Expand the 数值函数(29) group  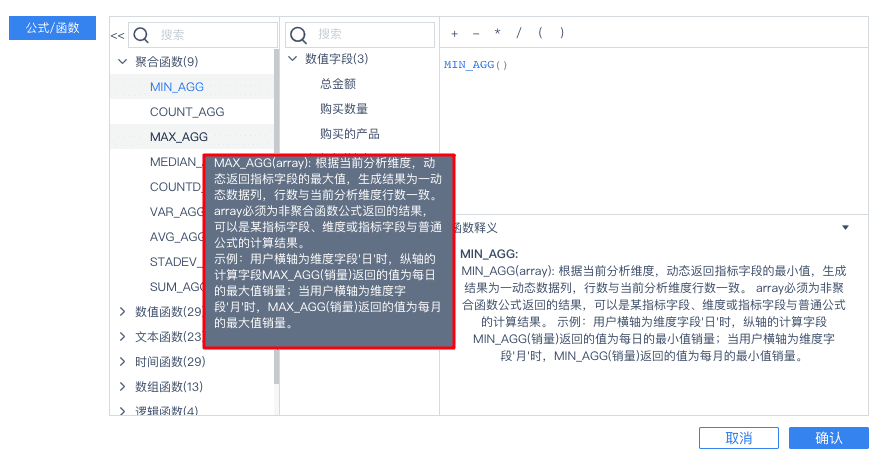click(x=122, y=312)
